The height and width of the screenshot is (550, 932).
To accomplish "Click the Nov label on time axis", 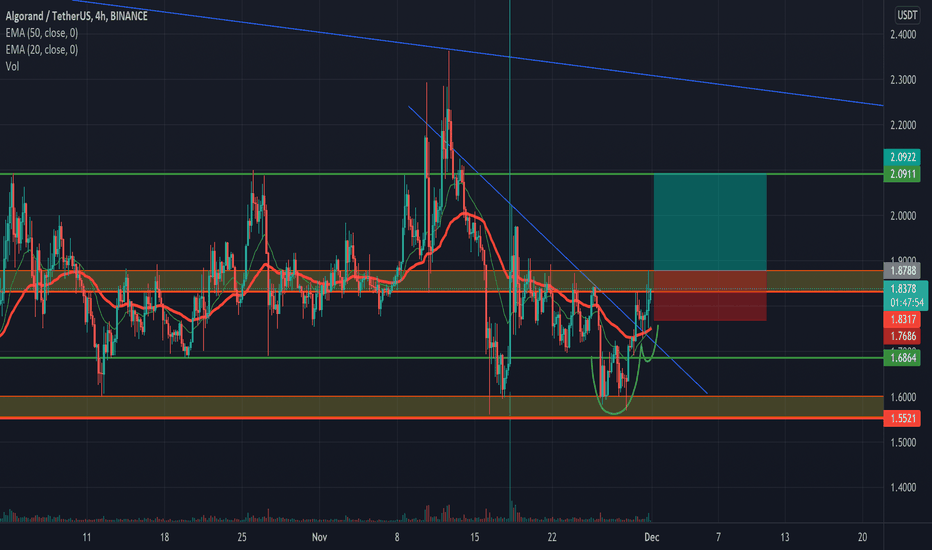I will coord(319,538).
